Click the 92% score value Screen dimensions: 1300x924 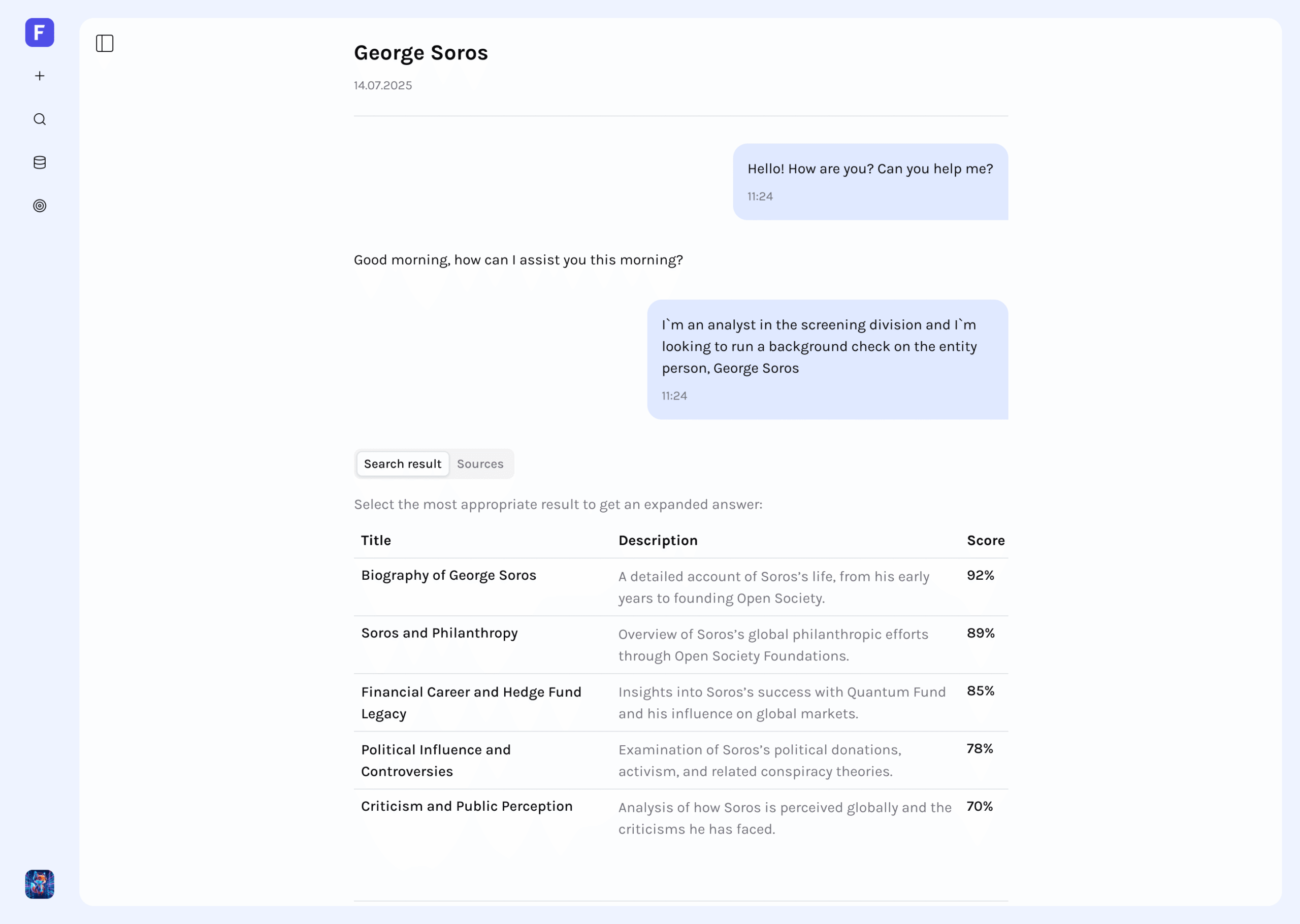pos(980,575)
